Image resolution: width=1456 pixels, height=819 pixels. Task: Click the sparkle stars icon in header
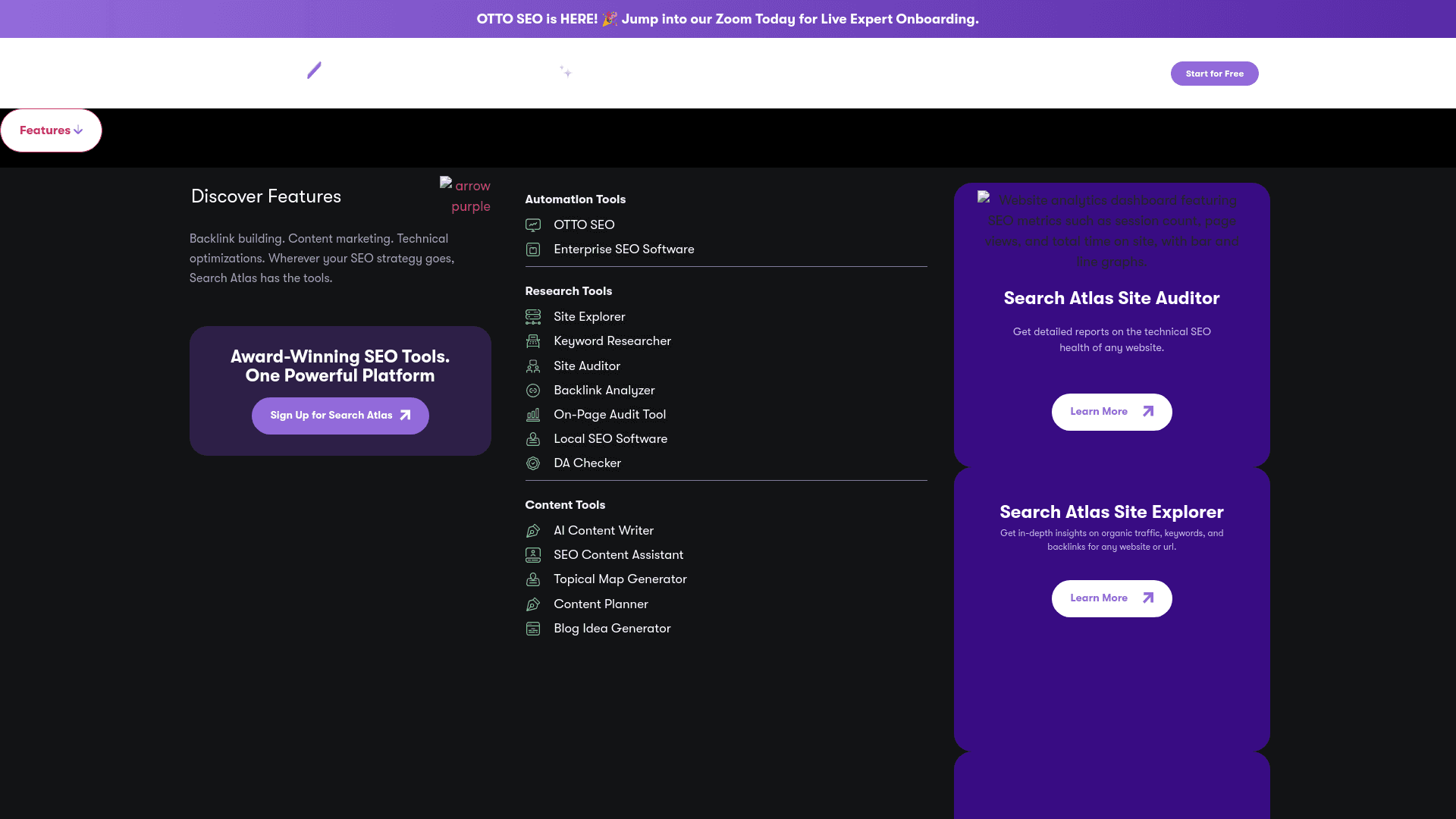pos(566,71)
